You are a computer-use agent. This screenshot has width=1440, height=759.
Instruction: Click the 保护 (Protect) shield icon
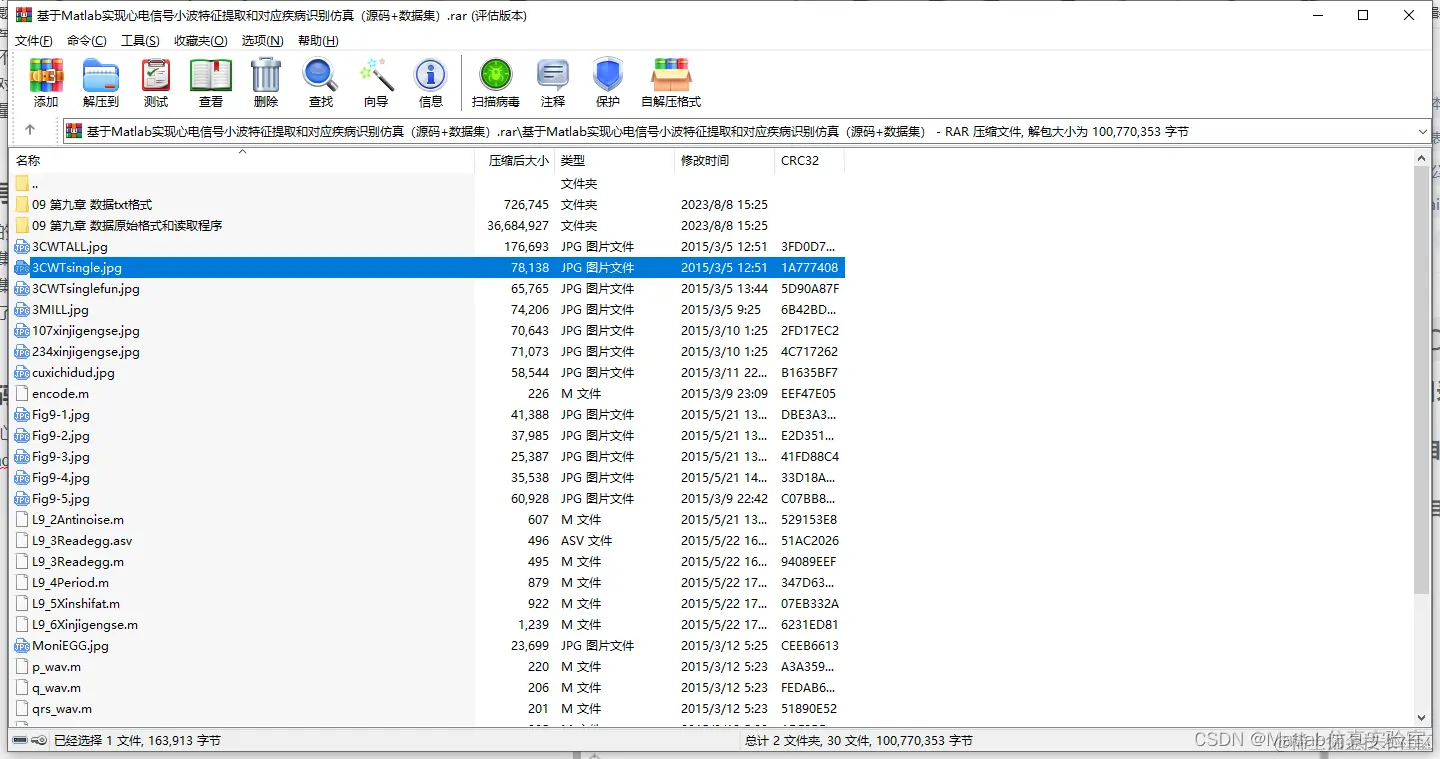(607, 82)
